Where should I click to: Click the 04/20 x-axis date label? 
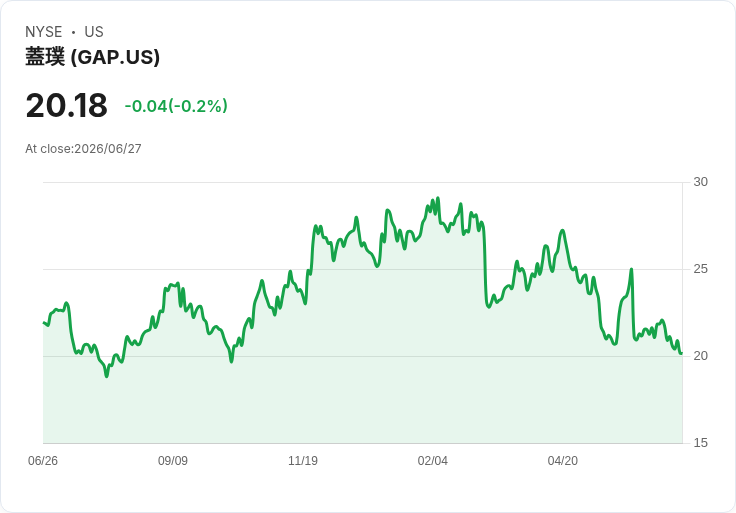(x=563, y=460)
